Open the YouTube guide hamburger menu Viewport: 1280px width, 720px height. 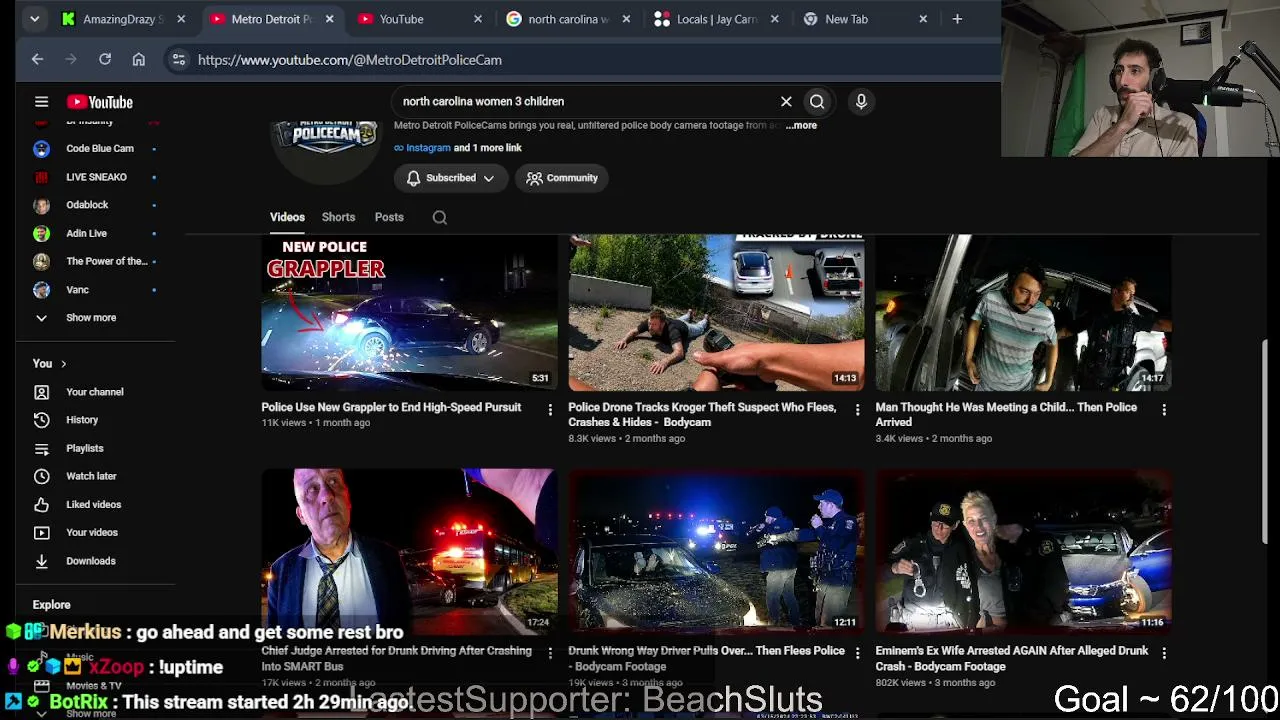[x=41, y=102]
